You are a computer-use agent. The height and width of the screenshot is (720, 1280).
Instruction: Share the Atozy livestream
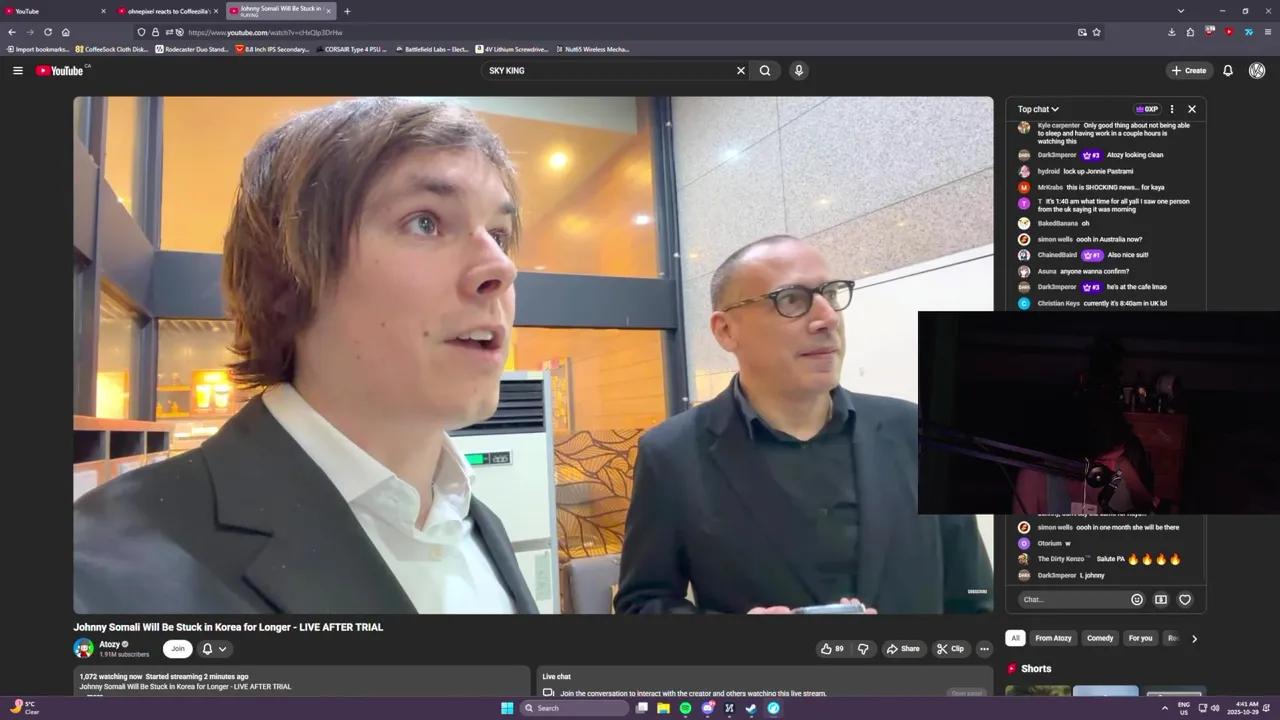pos(903,648)
